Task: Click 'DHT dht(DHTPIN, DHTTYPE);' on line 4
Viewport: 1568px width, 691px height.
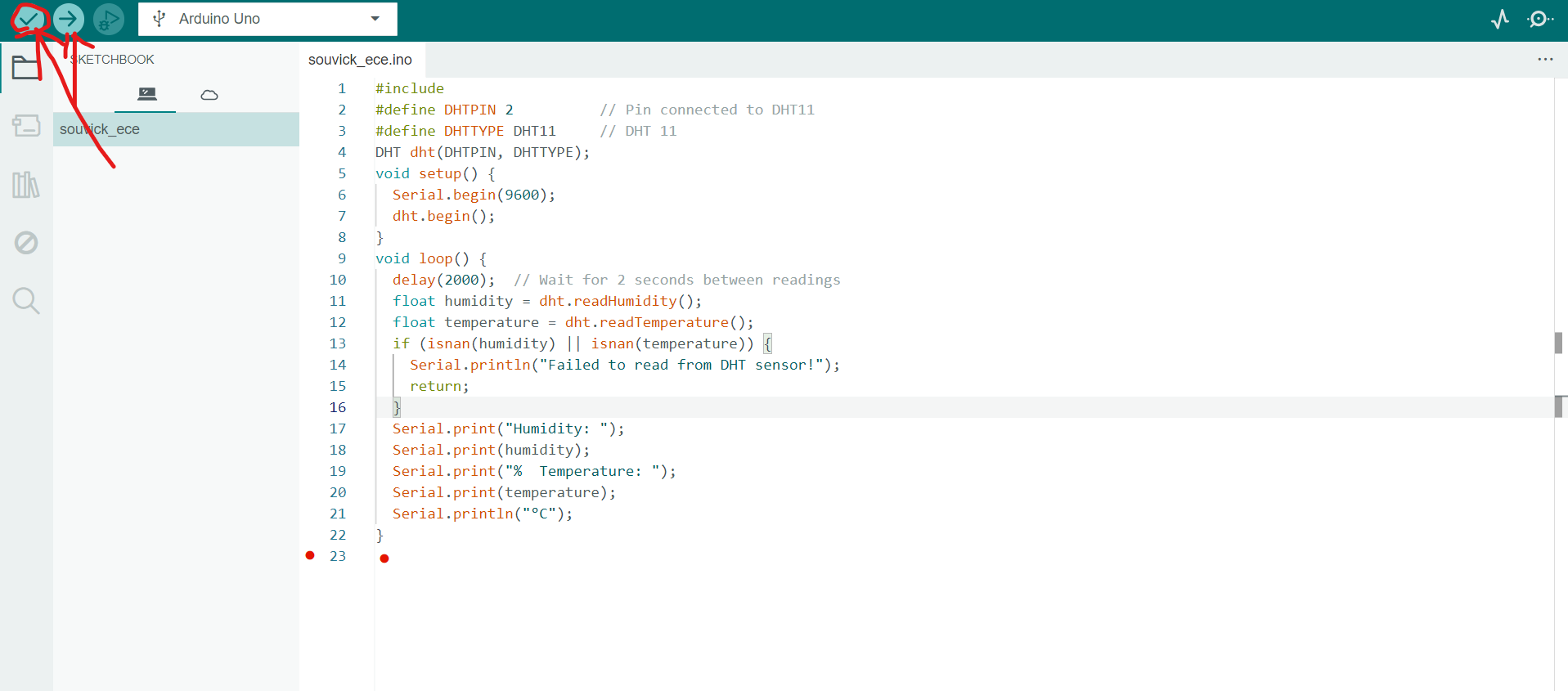Action: pyautogui.click(x=483, y=152)
